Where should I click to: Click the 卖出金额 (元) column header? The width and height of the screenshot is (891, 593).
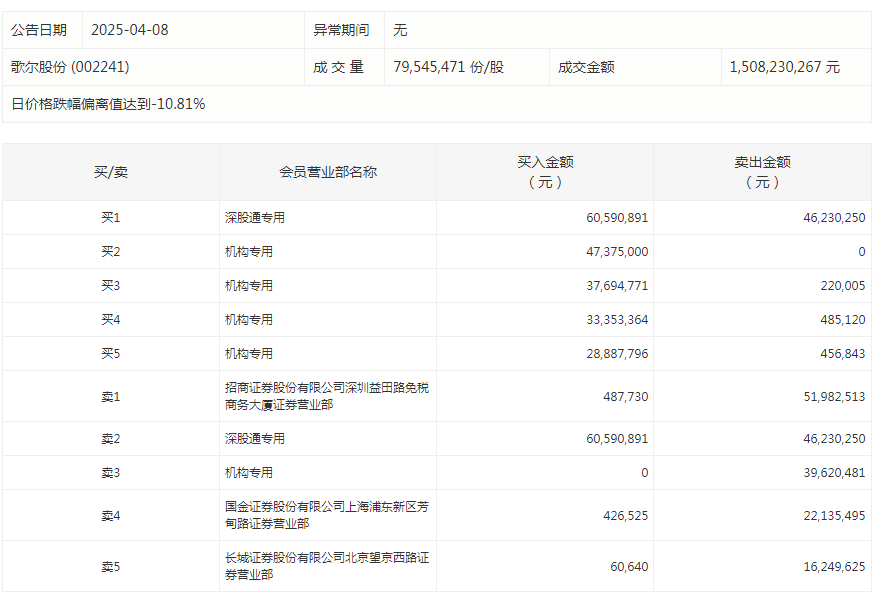point(762,172)
